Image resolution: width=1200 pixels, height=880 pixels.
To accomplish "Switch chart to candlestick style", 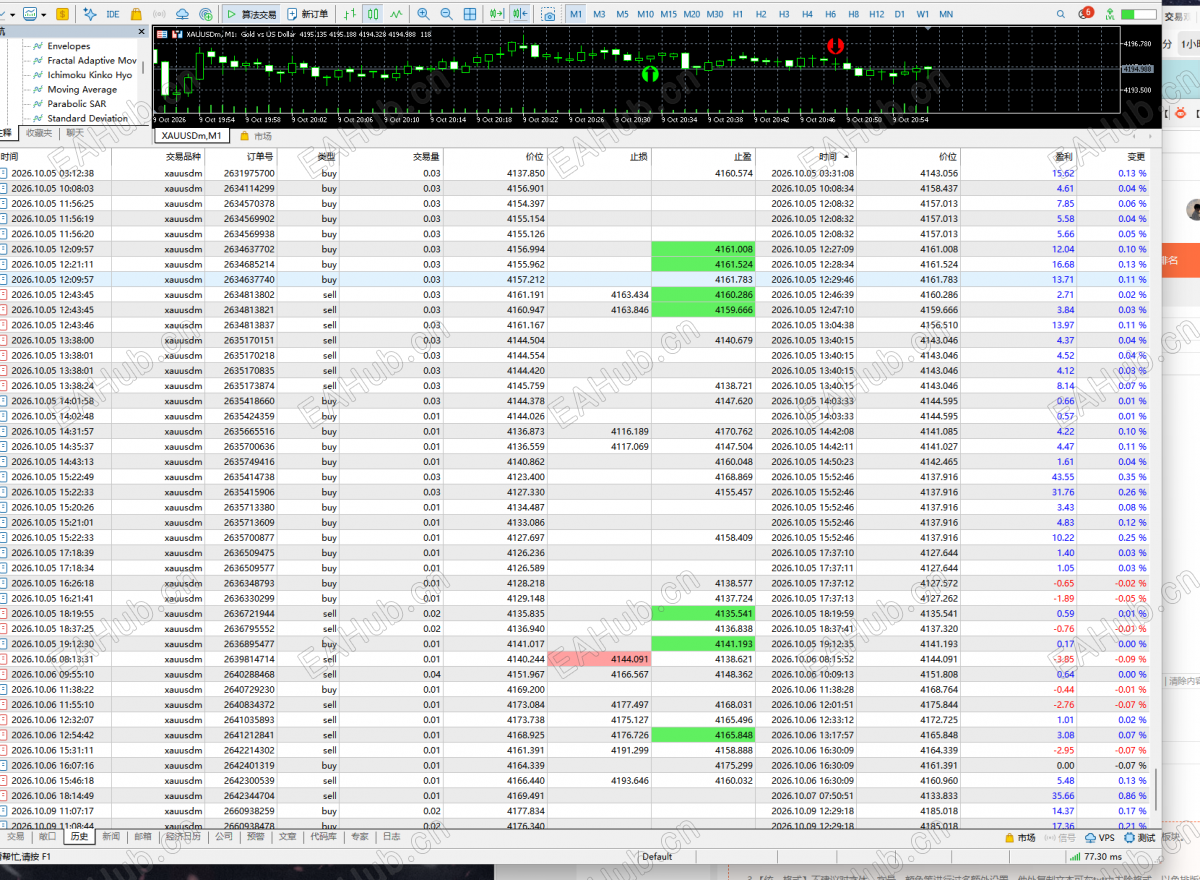I will [x=373, y=14].
